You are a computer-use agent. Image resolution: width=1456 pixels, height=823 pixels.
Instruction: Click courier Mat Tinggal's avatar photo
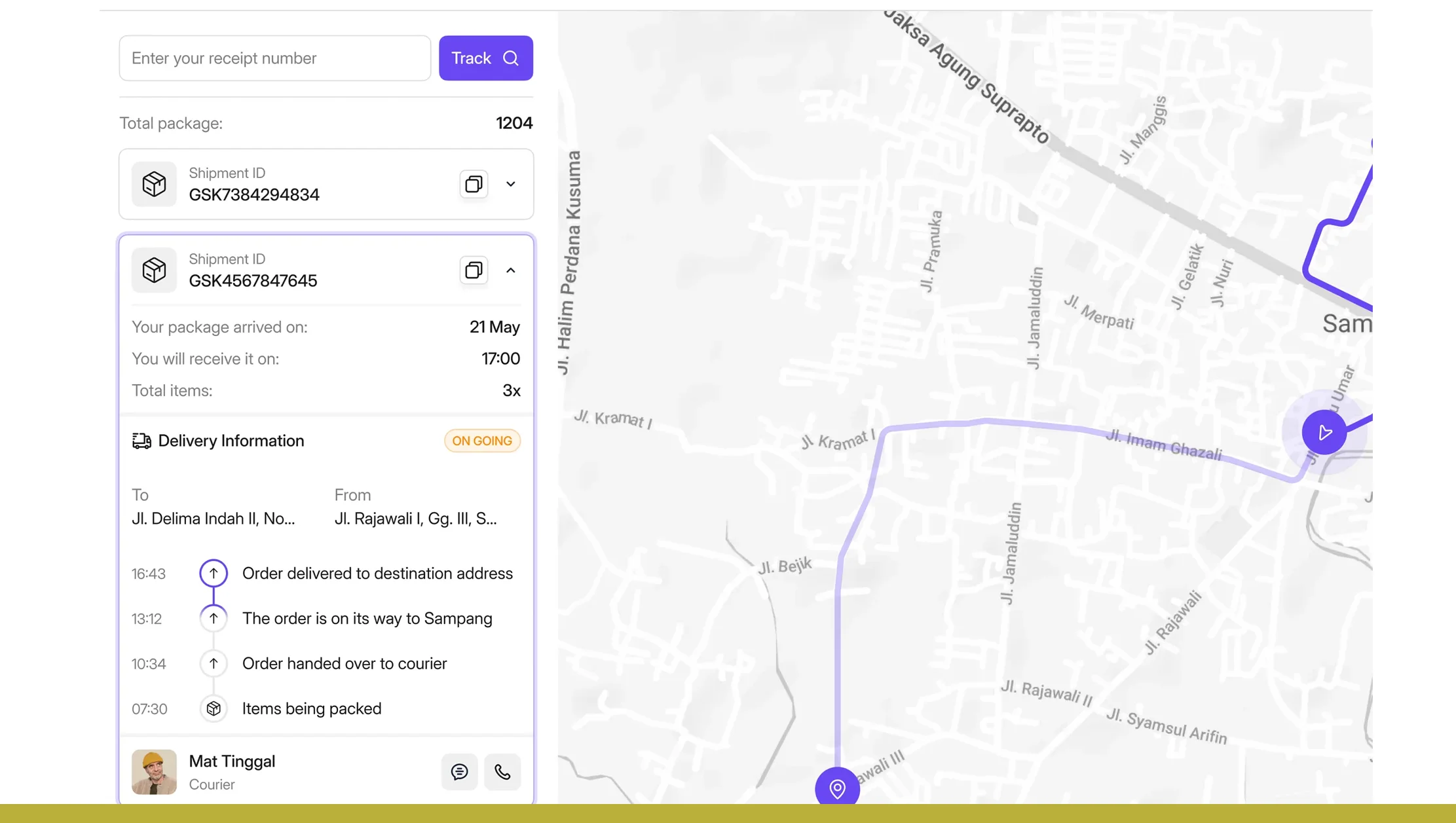(153, 772)
